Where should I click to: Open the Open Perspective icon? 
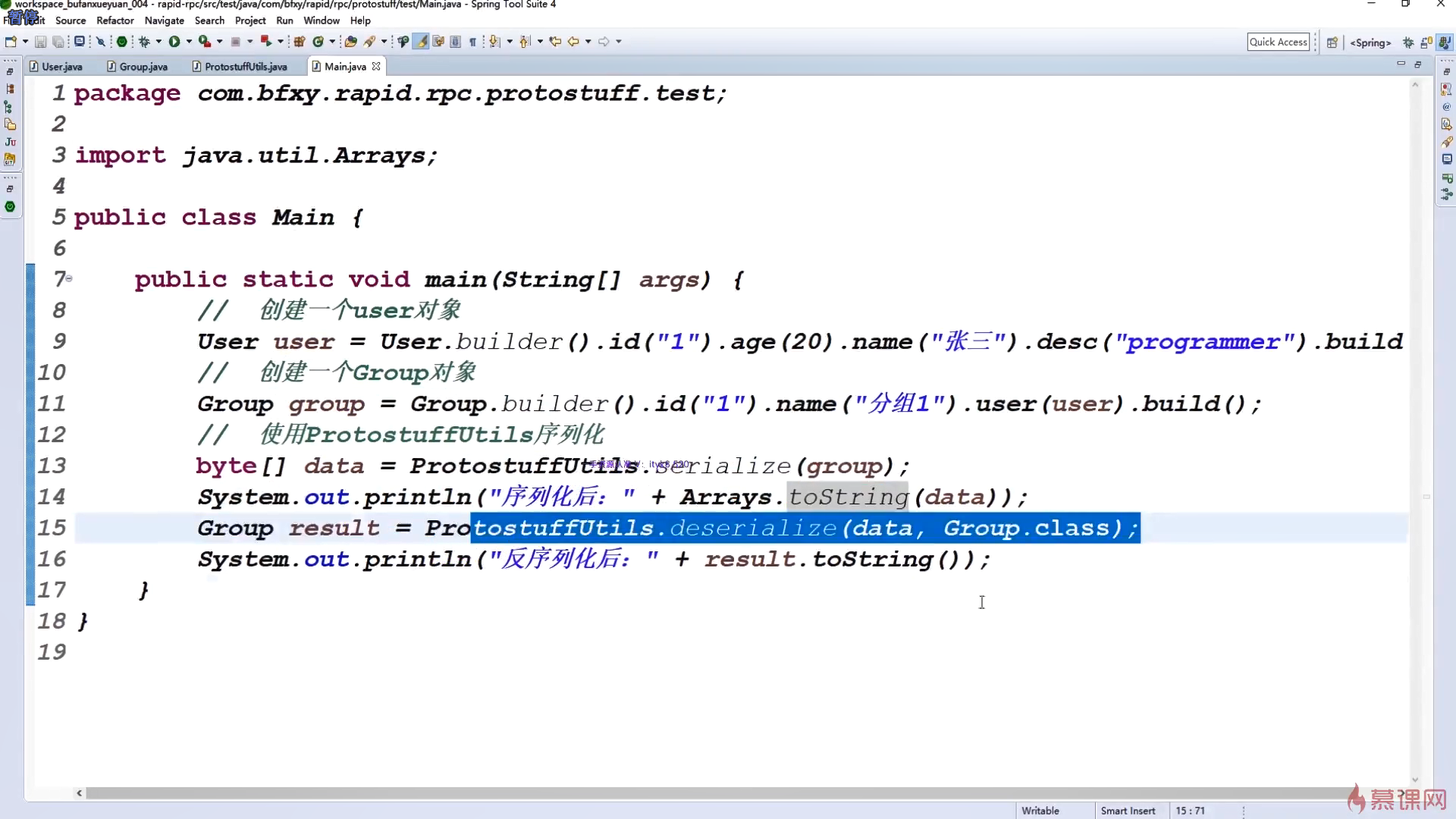(x=1332, y=42)
